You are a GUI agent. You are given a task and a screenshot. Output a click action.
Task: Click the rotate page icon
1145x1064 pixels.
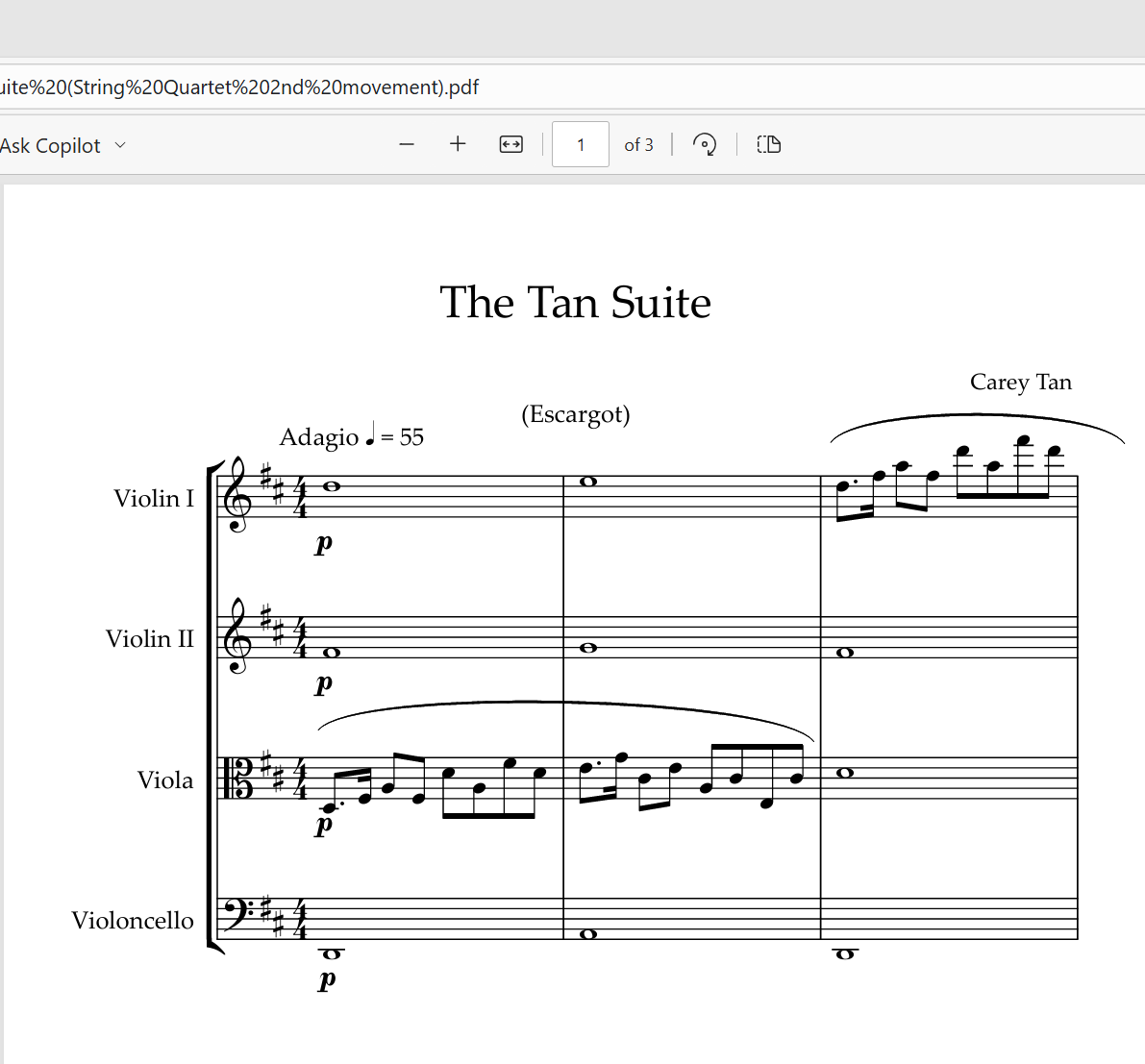[x=705, y=144]
